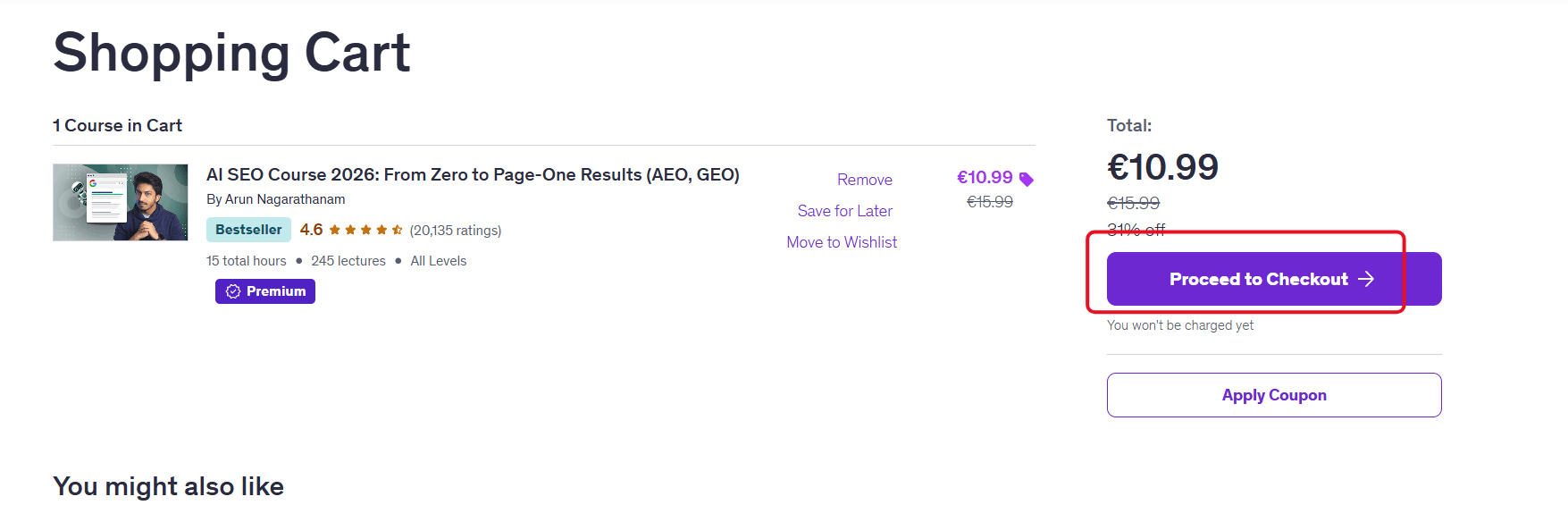1568x505 pixels.
Task: Click the Premium badge checkmark icon
Action: (x=233, y=291)
